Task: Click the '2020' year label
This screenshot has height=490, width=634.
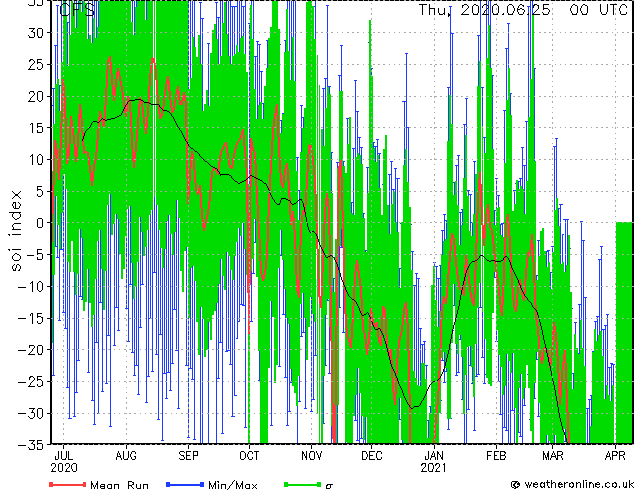Action: coord(64,468)
